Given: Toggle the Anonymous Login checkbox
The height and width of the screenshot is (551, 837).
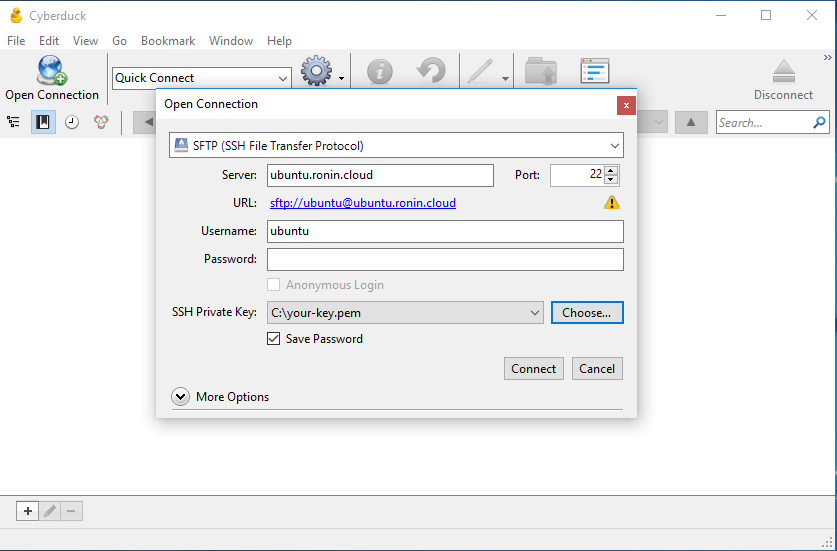Looking at the screenshot, I should point(273,285).
